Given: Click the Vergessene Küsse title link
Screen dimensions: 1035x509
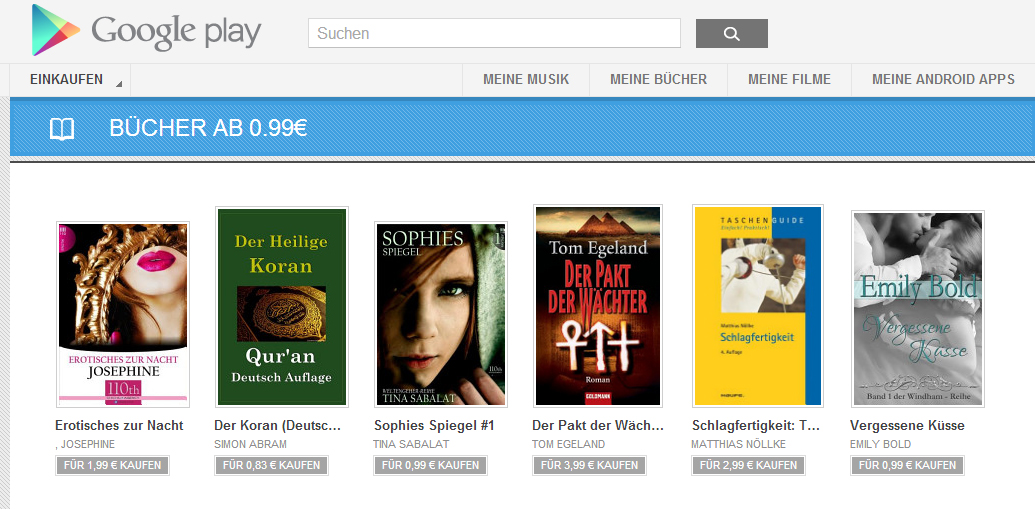Looking at the screenshot, I should pos(908,425).
